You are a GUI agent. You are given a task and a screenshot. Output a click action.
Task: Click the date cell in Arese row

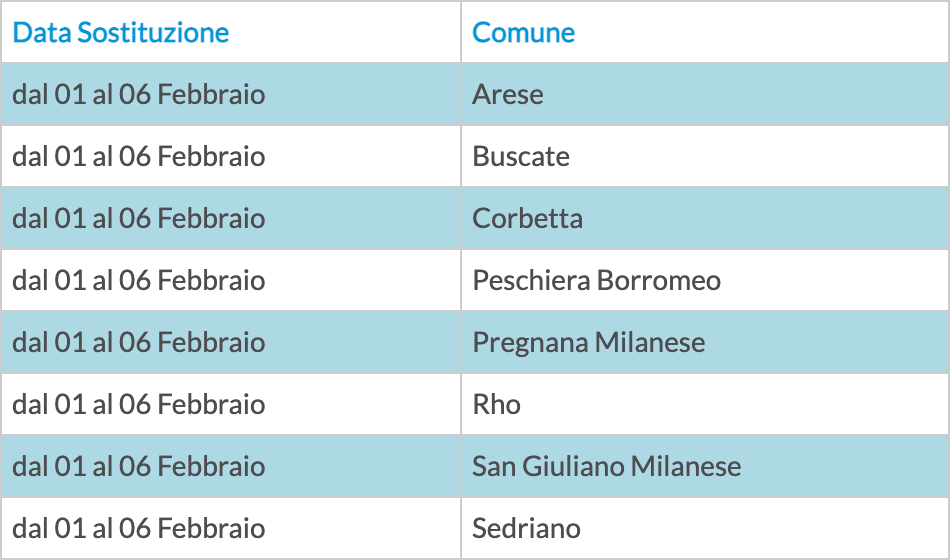231,94
